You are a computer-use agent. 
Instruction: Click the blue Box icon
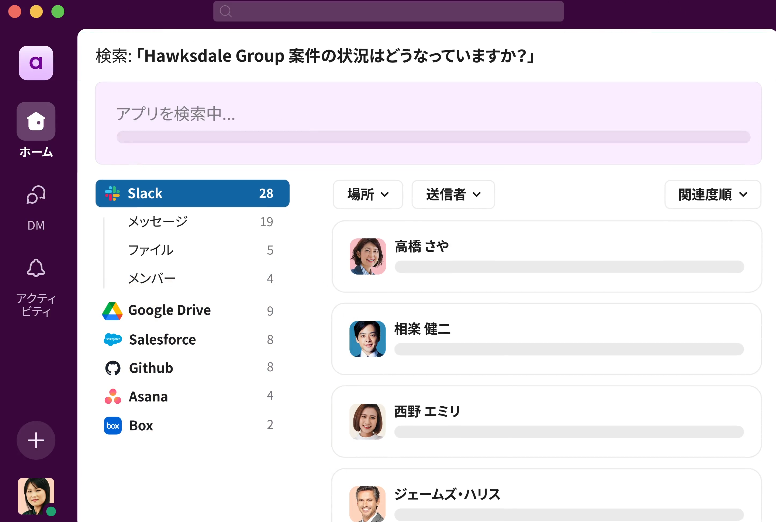[x=113, y=426]
